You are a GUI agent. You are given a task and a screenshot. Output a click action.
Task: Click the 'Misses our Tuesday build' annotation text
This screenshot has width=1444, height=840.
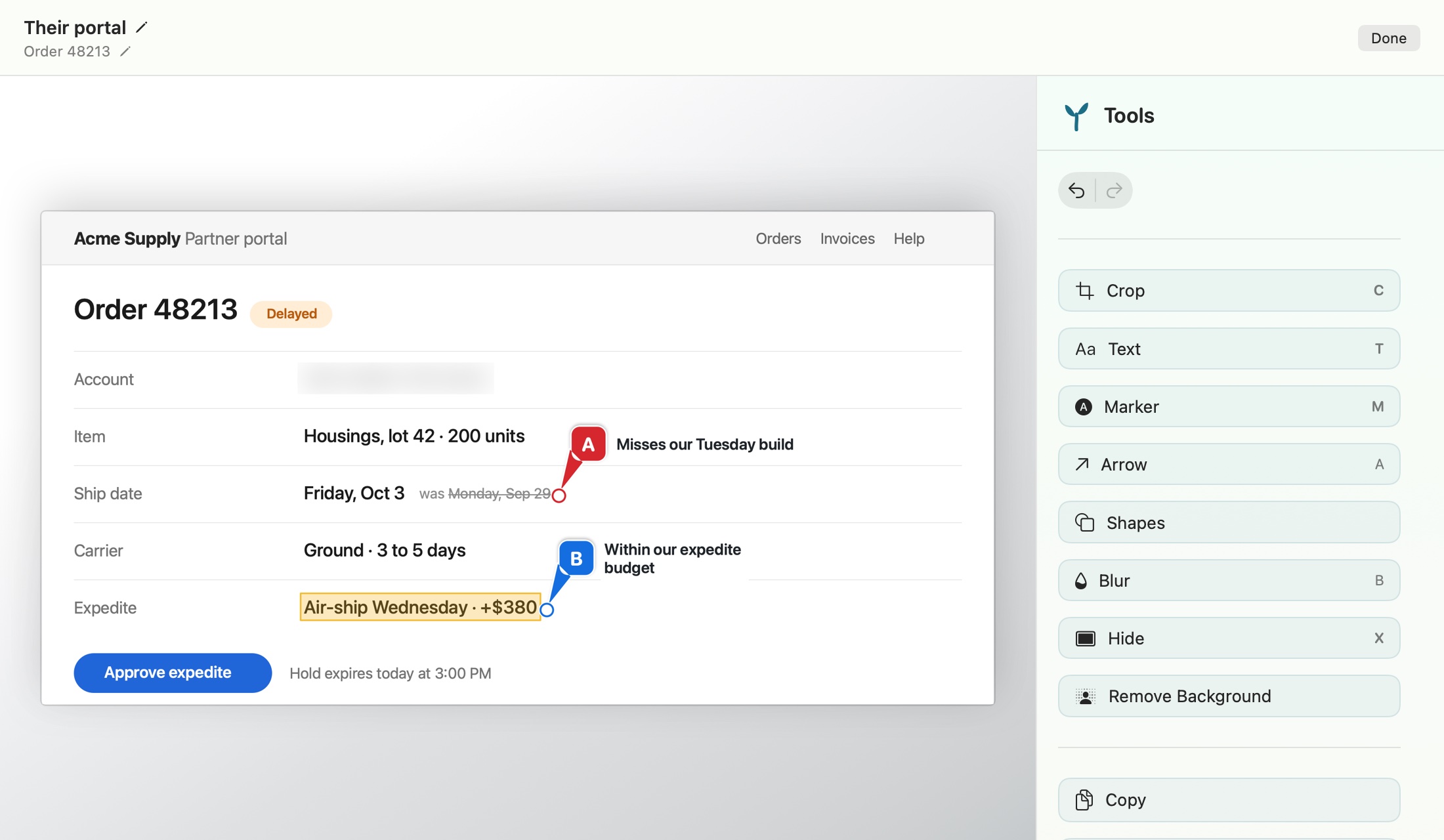tap(705, 444)
